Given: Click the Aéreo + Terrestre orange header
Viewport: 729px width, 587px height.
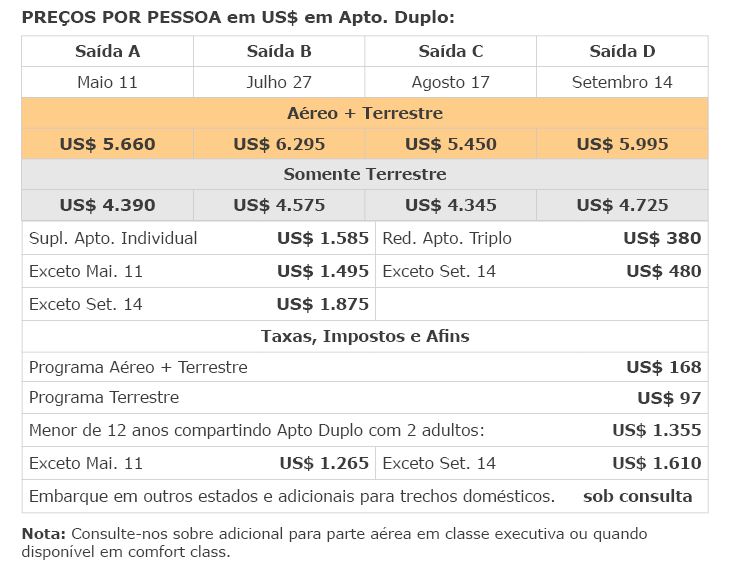Looking at the screenshot, I should pos(365,113).
